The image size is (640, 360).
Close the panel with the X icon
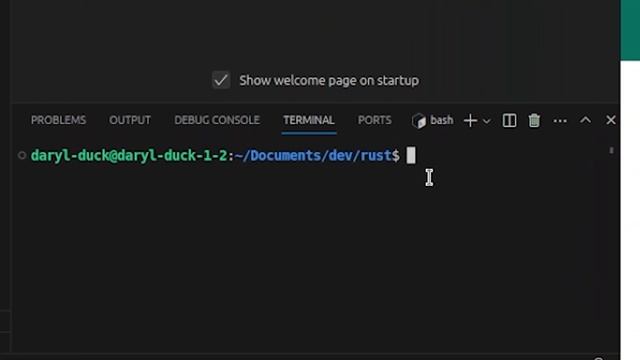click(x=611, y=120)
